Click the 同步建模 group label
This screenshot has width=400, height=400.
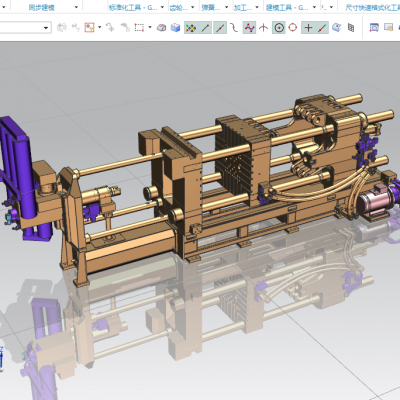[x=42, y=7]
